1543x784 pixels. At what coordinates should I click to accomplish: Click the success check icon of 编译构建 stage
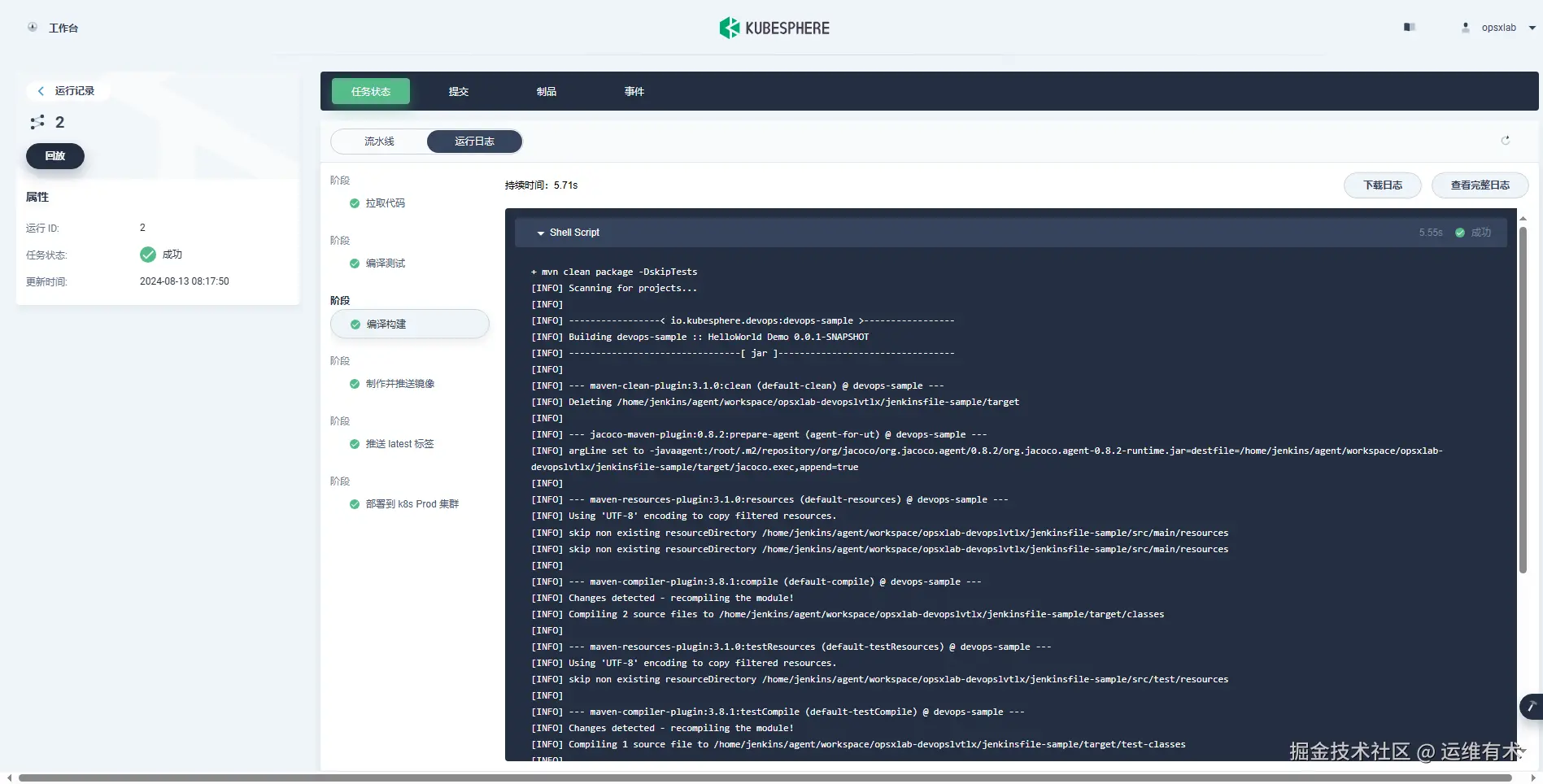pyautogui.click(x=354, y=324)
